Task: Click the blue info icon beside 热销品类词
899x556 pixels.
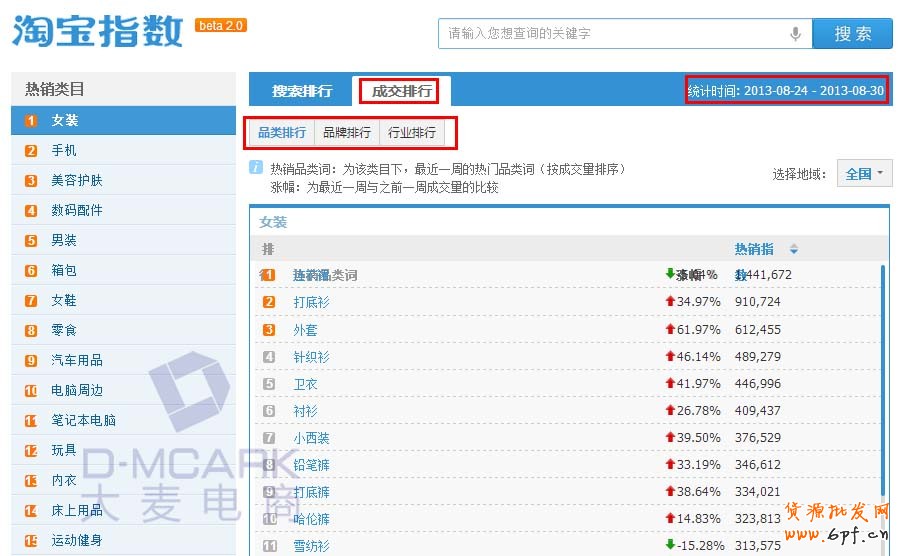Action: pos(256,167)
